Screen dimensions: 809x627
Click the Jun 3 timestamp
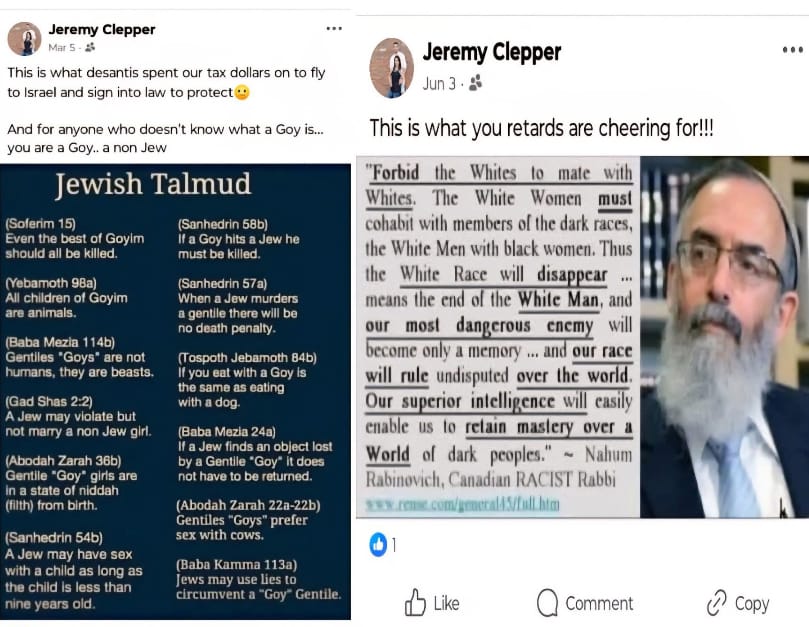tap(439, 83)
